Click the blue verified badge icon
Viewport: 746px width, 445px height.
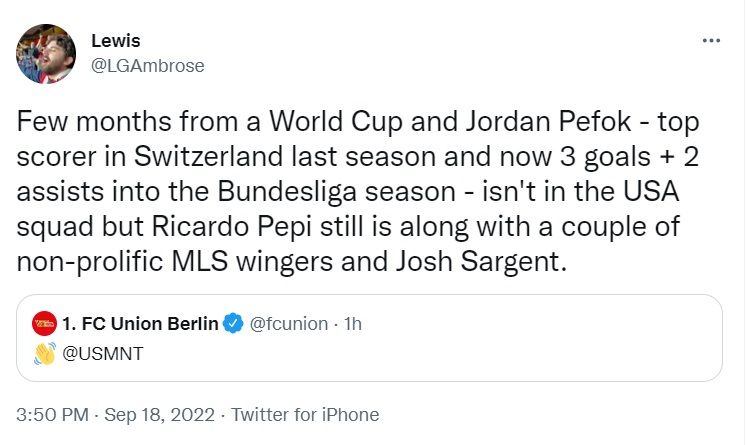coord(233,323)
